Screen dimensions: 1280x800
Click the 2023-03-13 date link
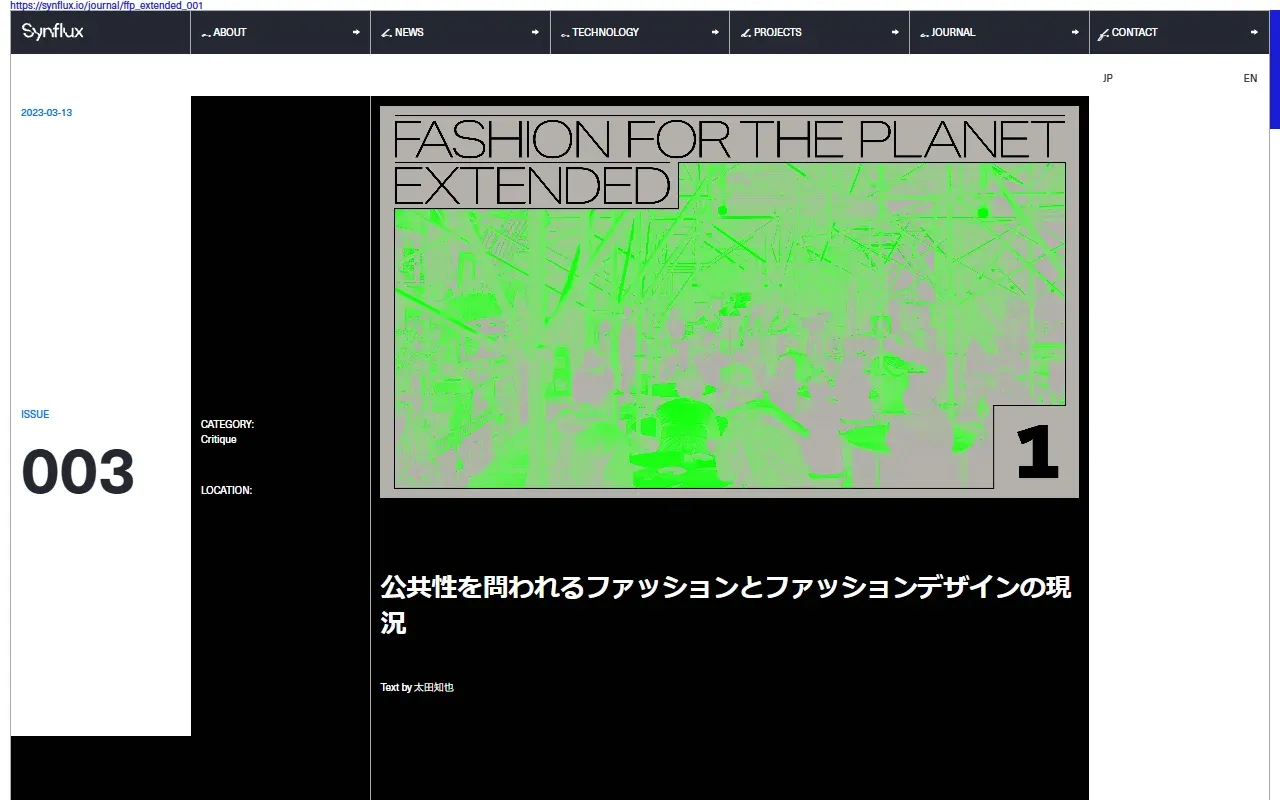point(46,113)
